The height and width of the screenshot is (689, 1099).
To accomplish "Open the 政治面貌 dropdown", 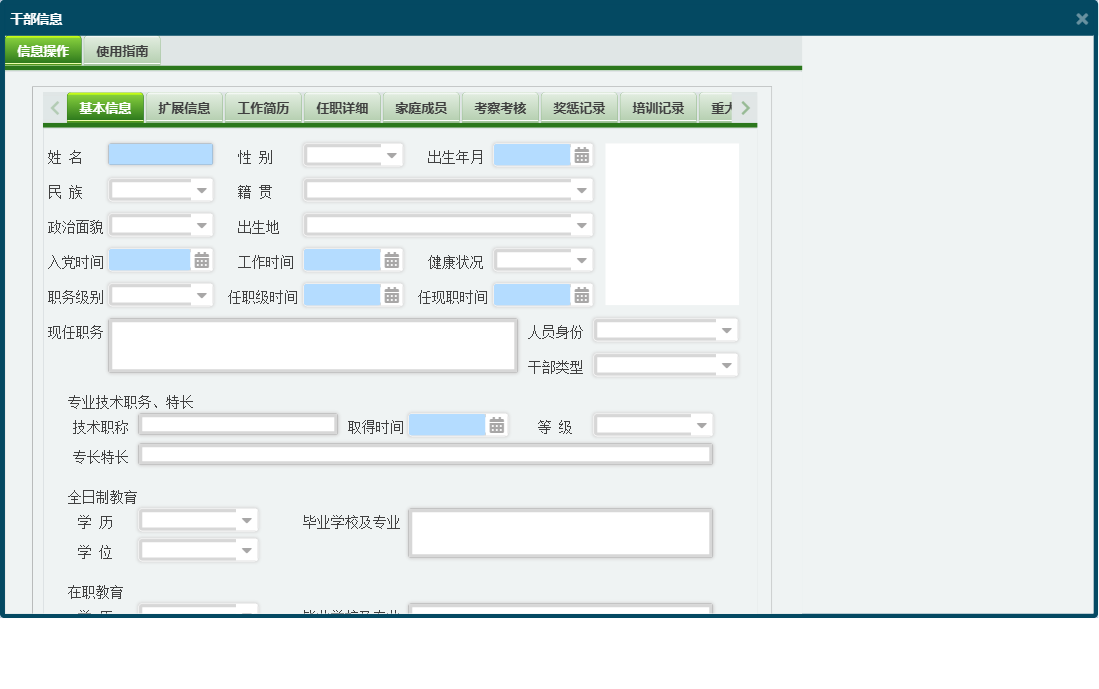I will (x=203, y=224).
